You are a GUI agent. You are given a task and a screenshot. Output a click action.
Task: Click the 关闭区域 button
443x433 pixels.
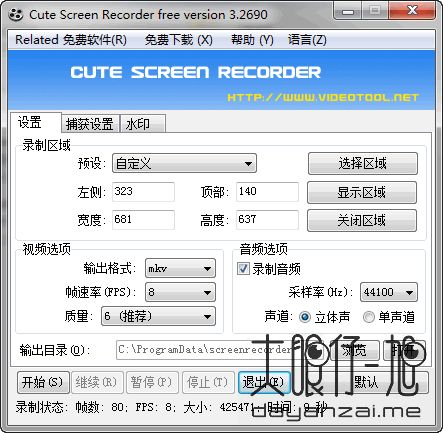(x=362, y=220)
